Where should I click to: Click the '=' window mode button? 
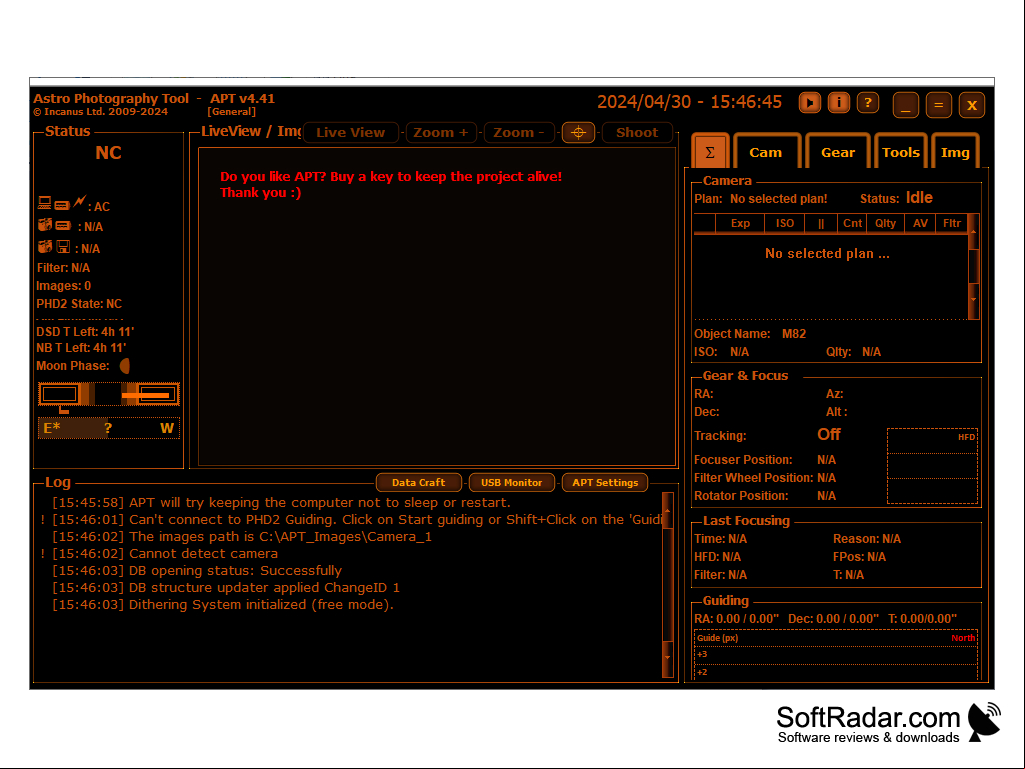[x=938, y=105]
